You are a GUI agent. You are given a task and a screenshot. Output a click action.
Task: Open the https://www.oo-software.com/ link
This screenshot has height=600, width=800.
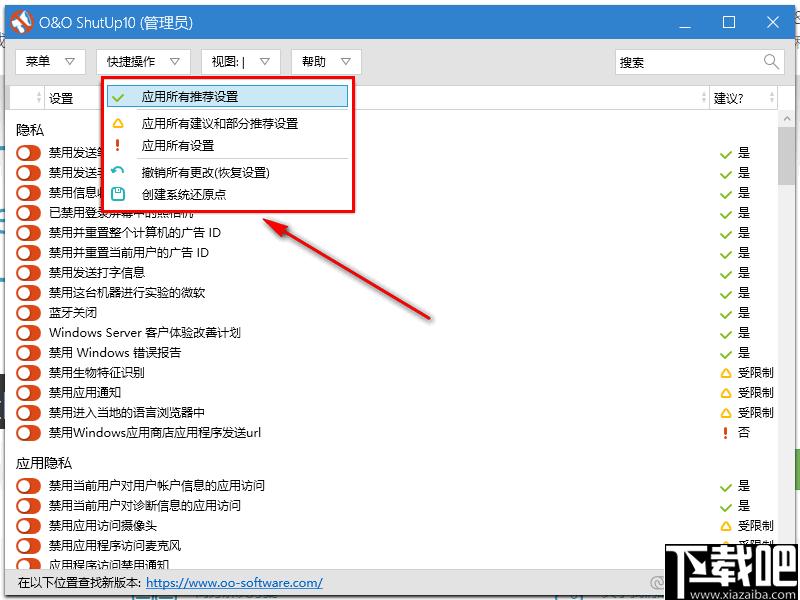[x=234, y=583]
